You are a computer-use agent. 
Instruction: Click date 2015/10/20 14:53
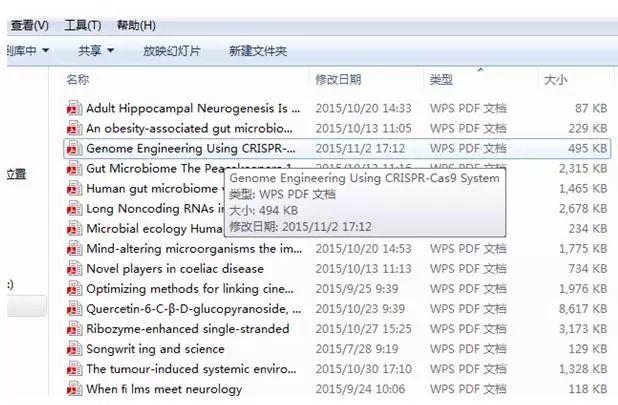363,249
